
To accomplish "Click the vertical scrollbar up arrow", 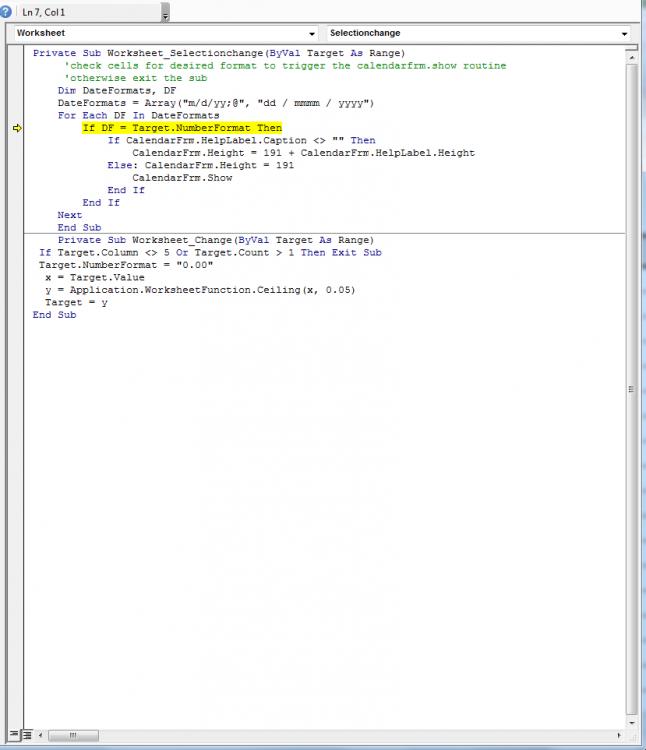I will pos(632,57).
